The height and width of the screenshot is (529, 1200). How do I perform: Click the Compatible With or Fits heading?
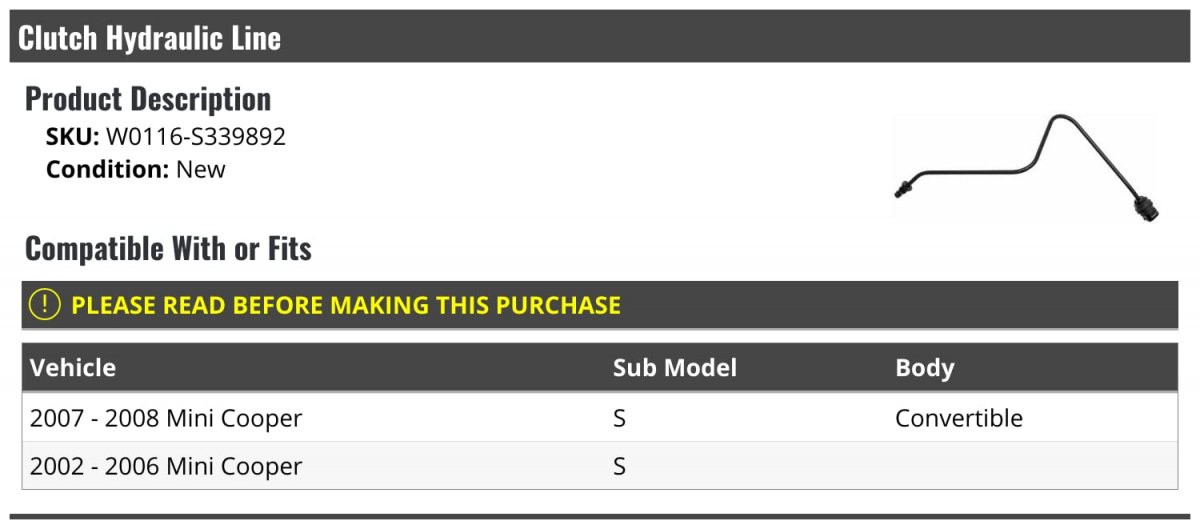tap(168, 248)
